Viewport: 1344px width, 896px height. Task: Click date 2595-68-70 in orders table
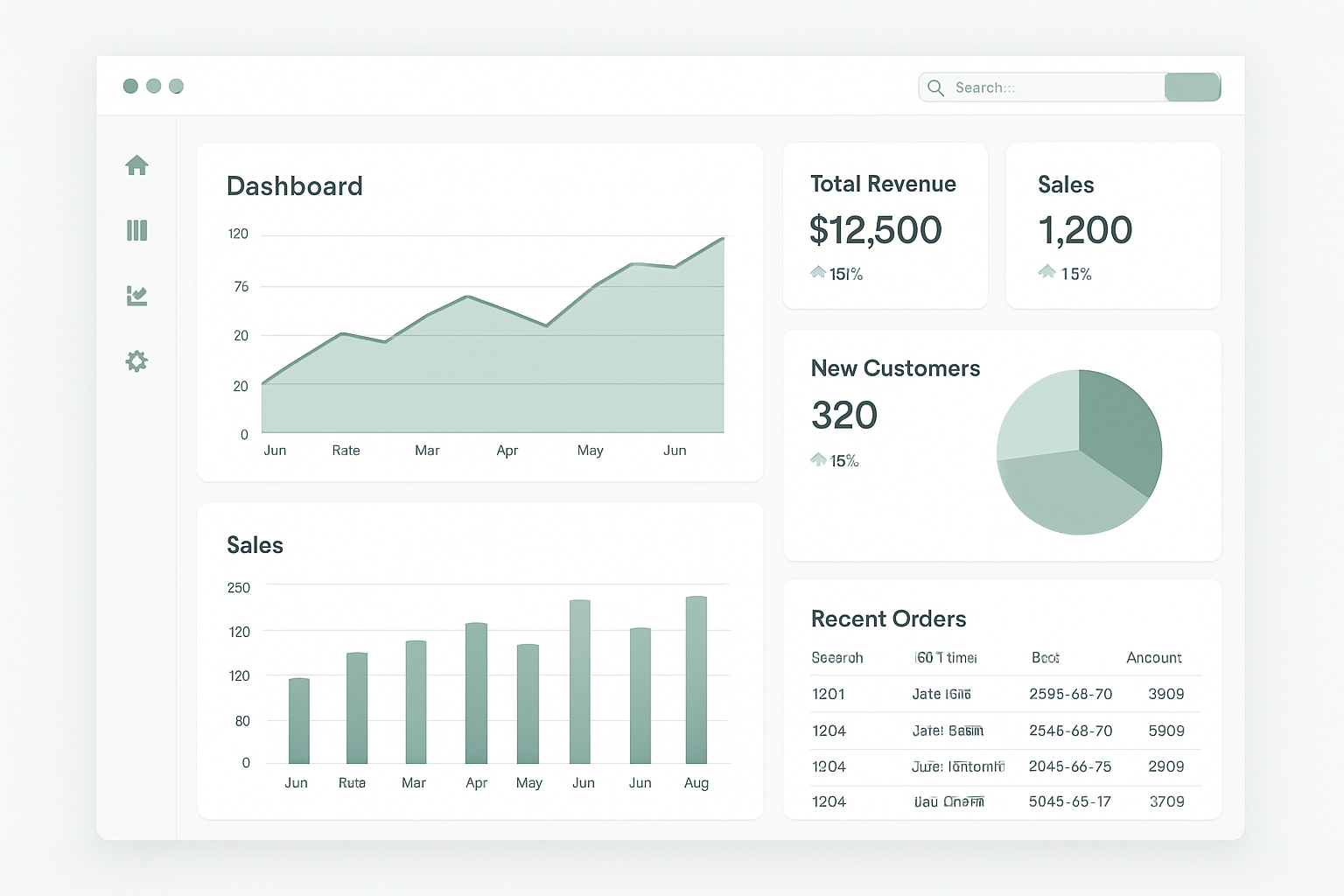pos(1071,694)
